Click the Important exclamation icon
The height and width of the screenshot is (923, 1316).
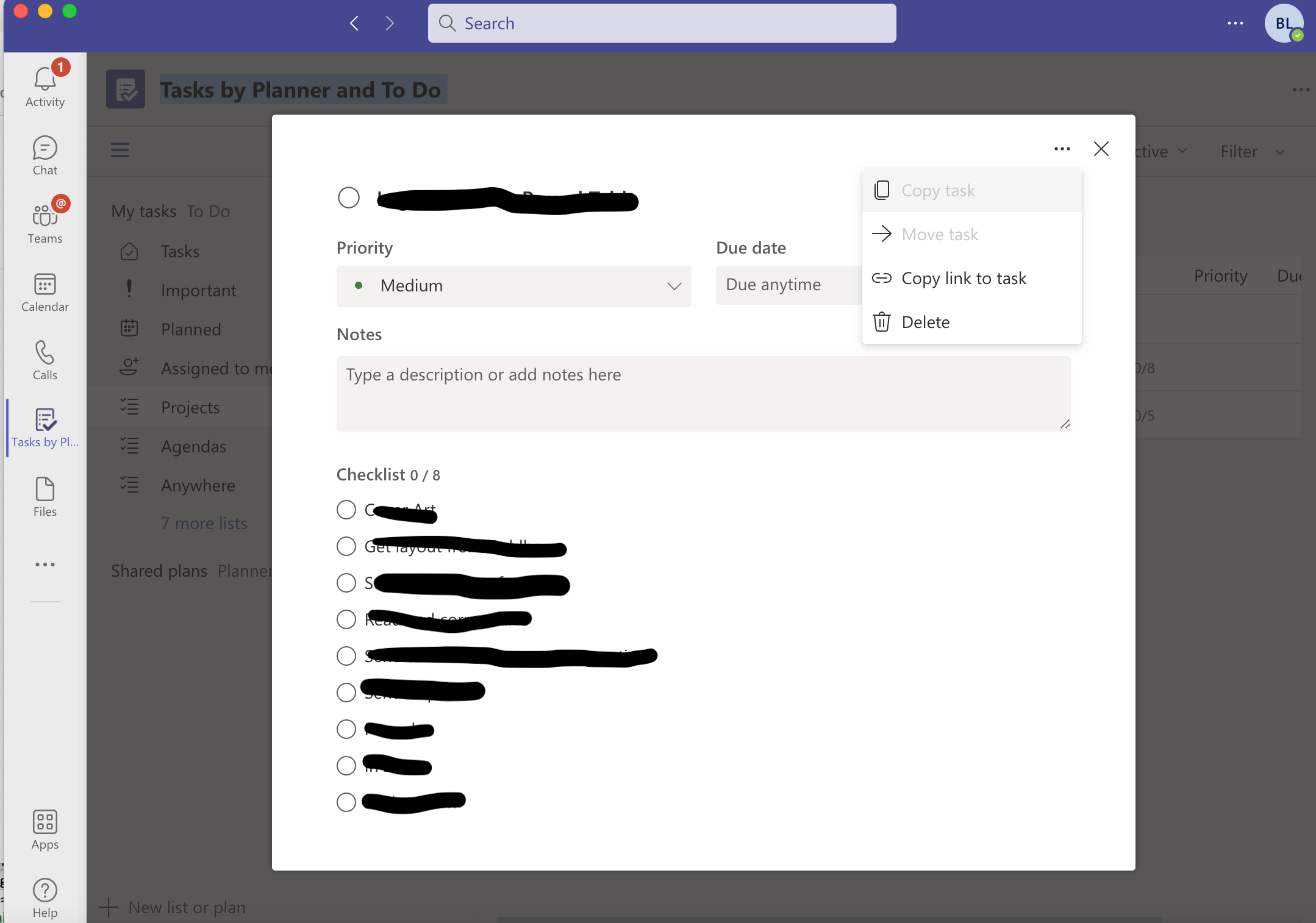pyautogui.click(x=129, y=289)
